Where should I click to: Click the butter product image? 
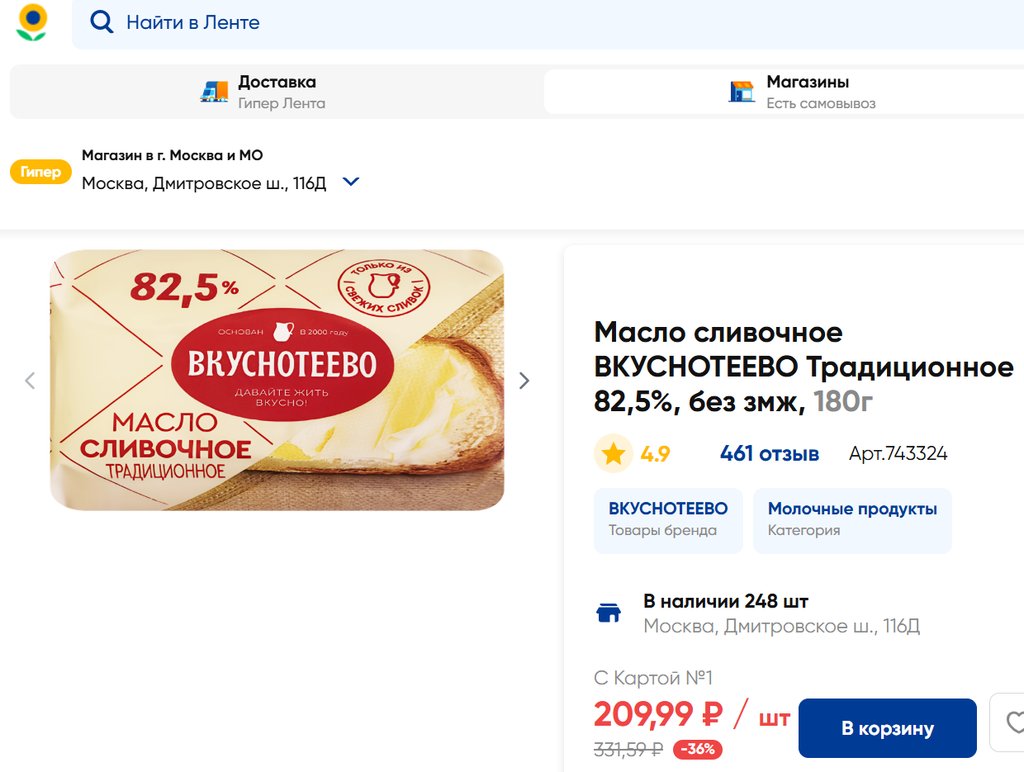[x=277, y=380]
